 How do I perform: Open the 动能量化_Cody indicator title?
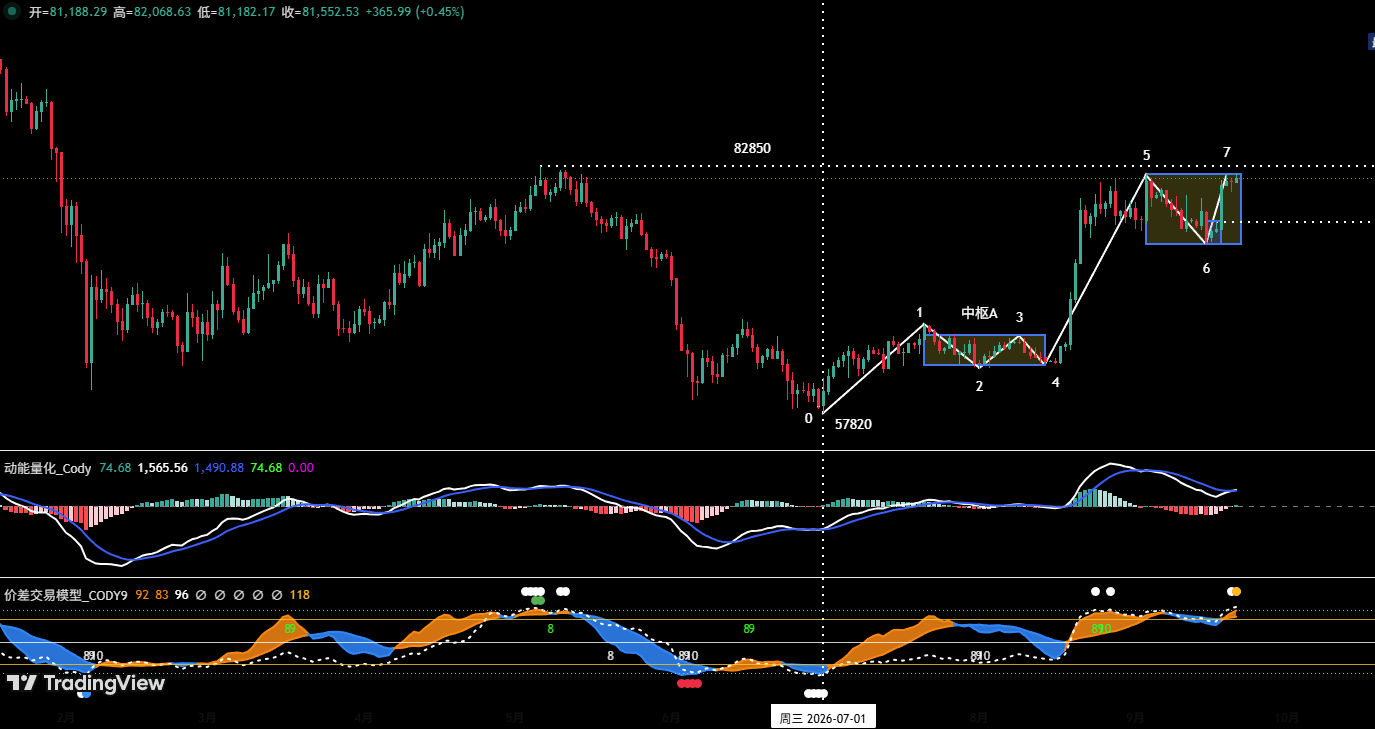click(48, 468)
